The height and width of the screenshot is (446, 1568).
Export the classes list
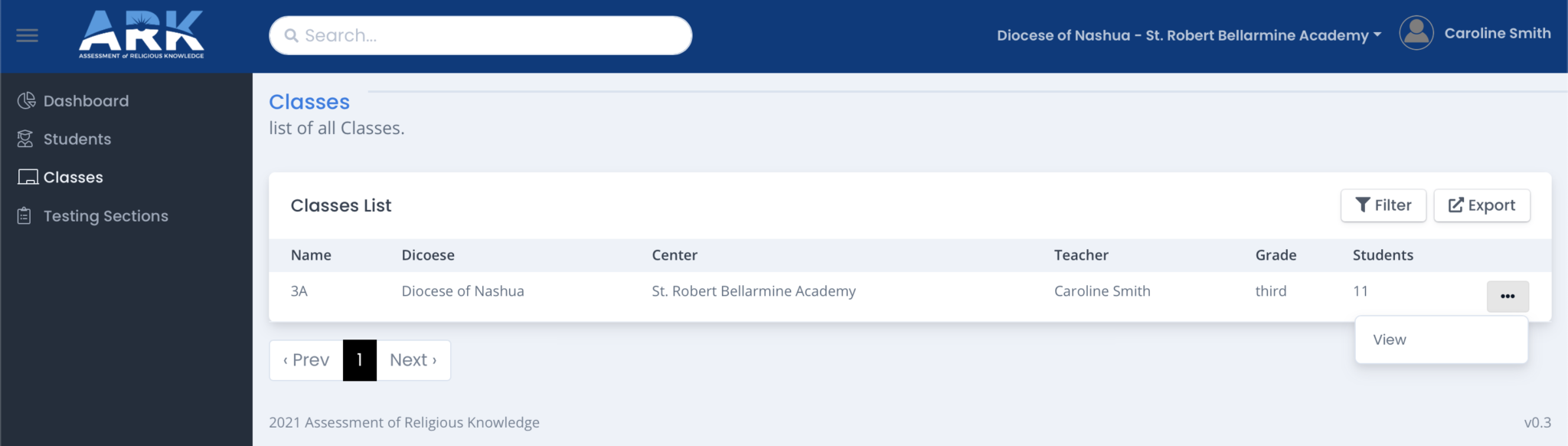click(1481, 205)
